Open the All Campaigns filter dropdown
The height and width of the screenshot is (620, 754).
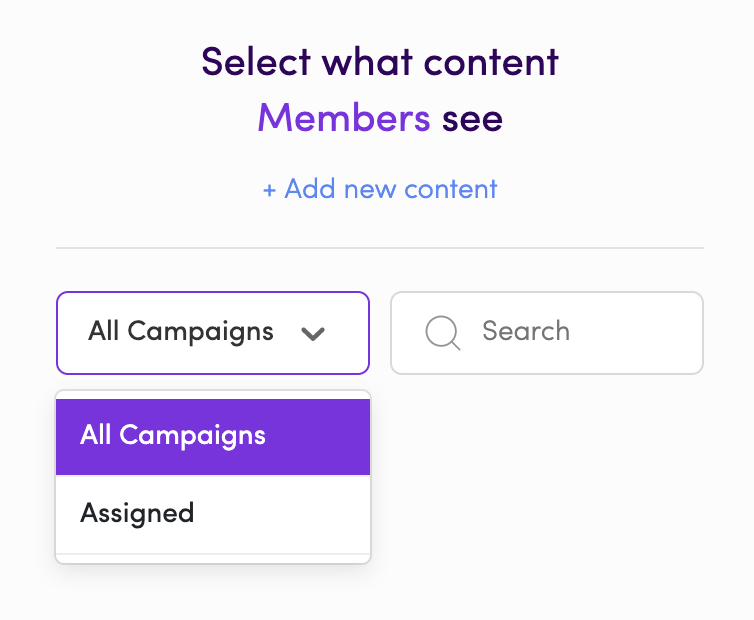pyautogui.click(x=213, y=333)
